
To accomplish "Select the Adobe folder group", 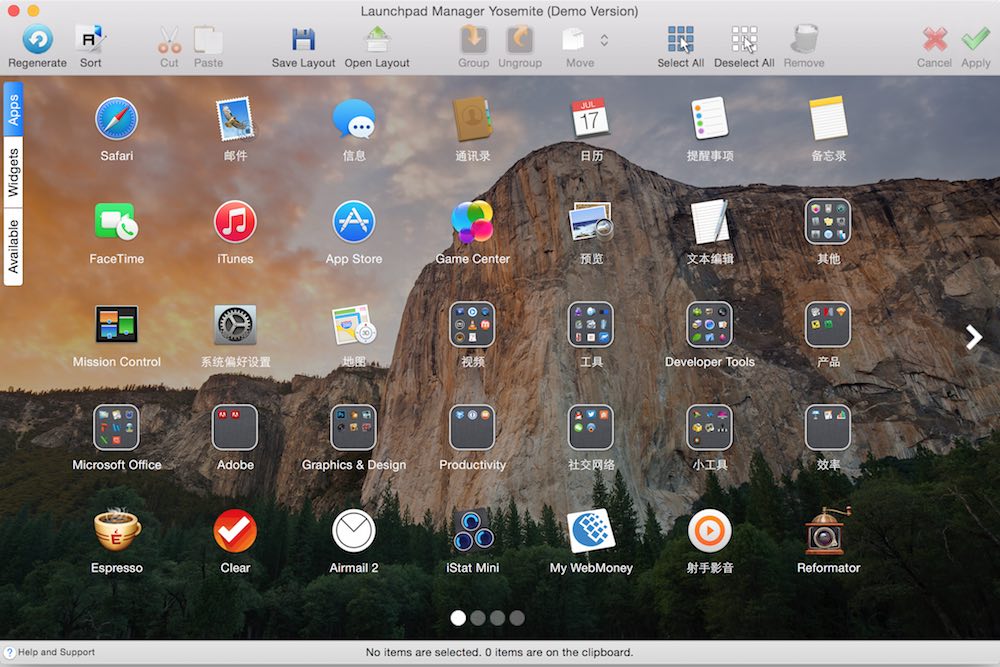I will coord(235,427).
